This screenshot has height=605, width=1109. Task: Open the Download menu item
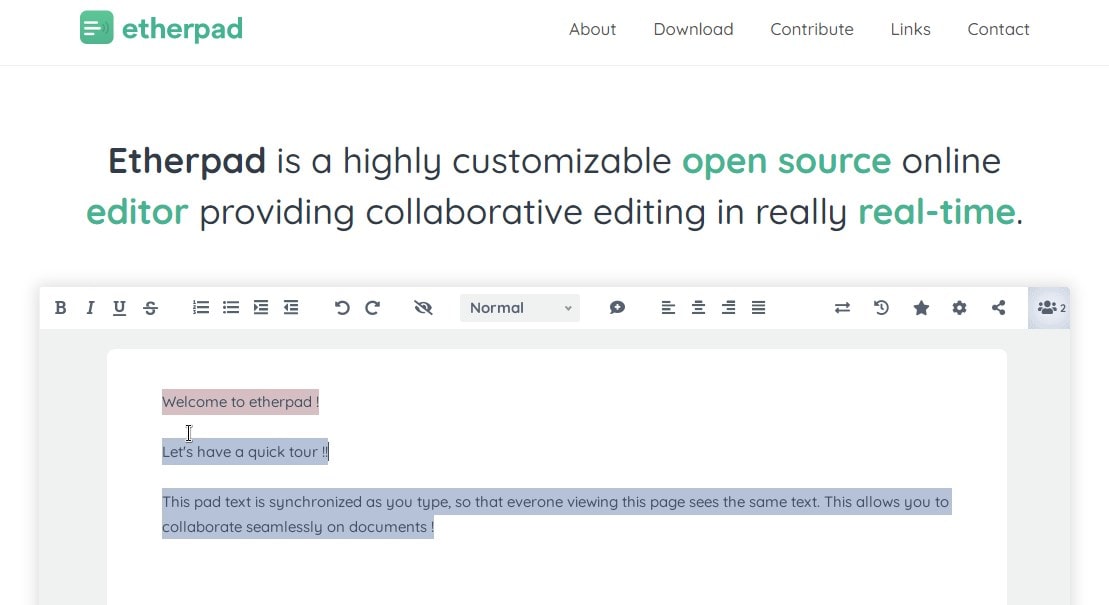tap(693, 29)
